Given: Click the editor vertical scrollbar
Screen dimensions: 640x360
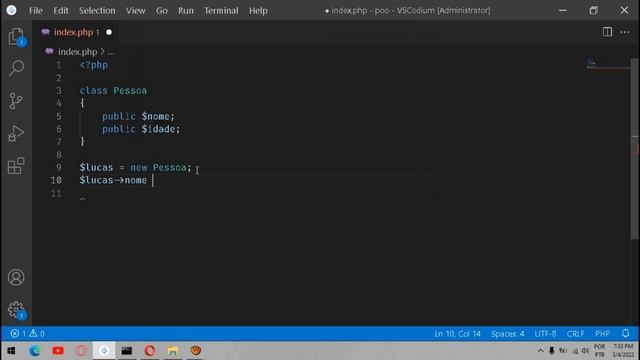Looking at the screenshot, I should 634,149.
